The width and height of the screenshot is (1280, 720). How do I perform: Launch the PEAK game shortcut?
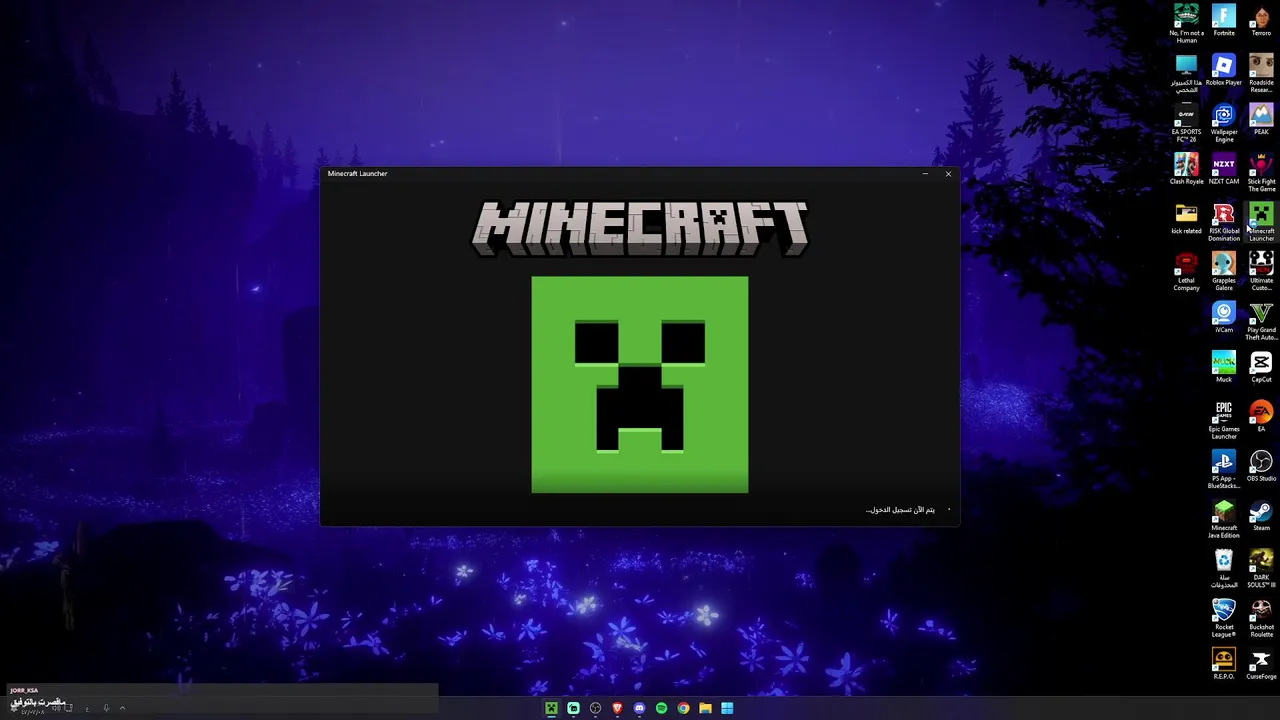(x=1261, y=119)
